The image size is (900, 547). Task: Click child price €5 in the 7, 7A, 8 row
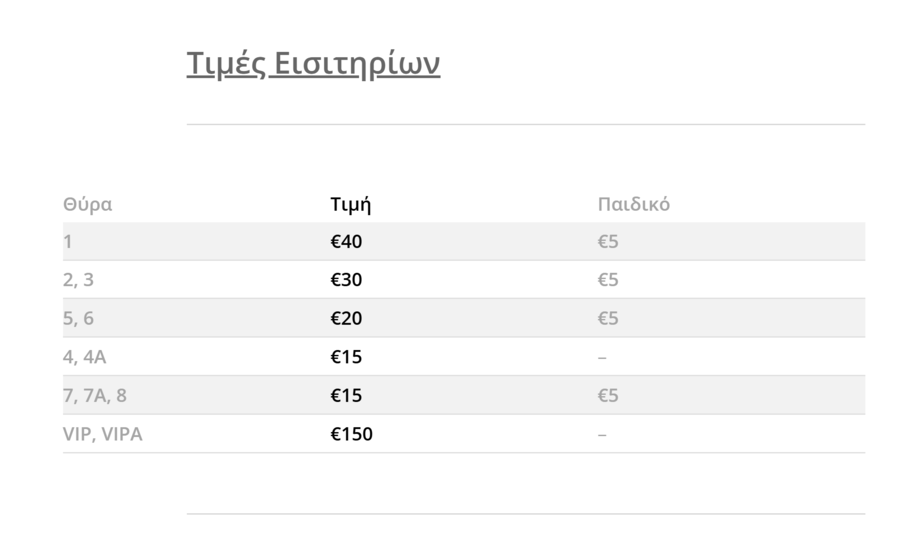click(x=608, y=395)
